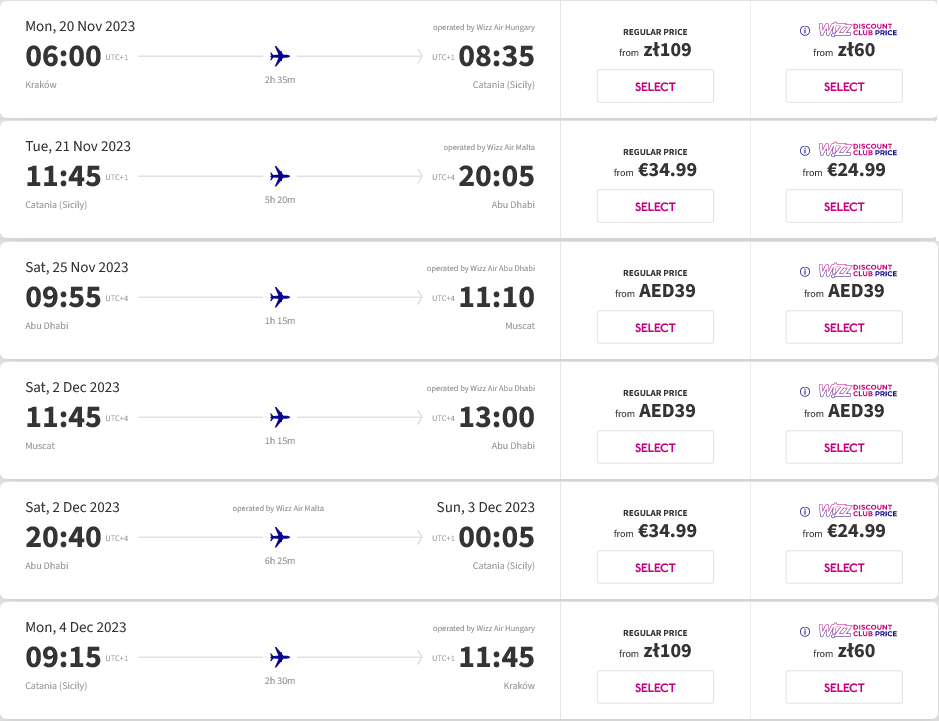Click info icon for Kraków–Catania 06:00 discount price
The width and height of the screenshot is (939, 721).
pyautogui.click(x=805, y=31)
